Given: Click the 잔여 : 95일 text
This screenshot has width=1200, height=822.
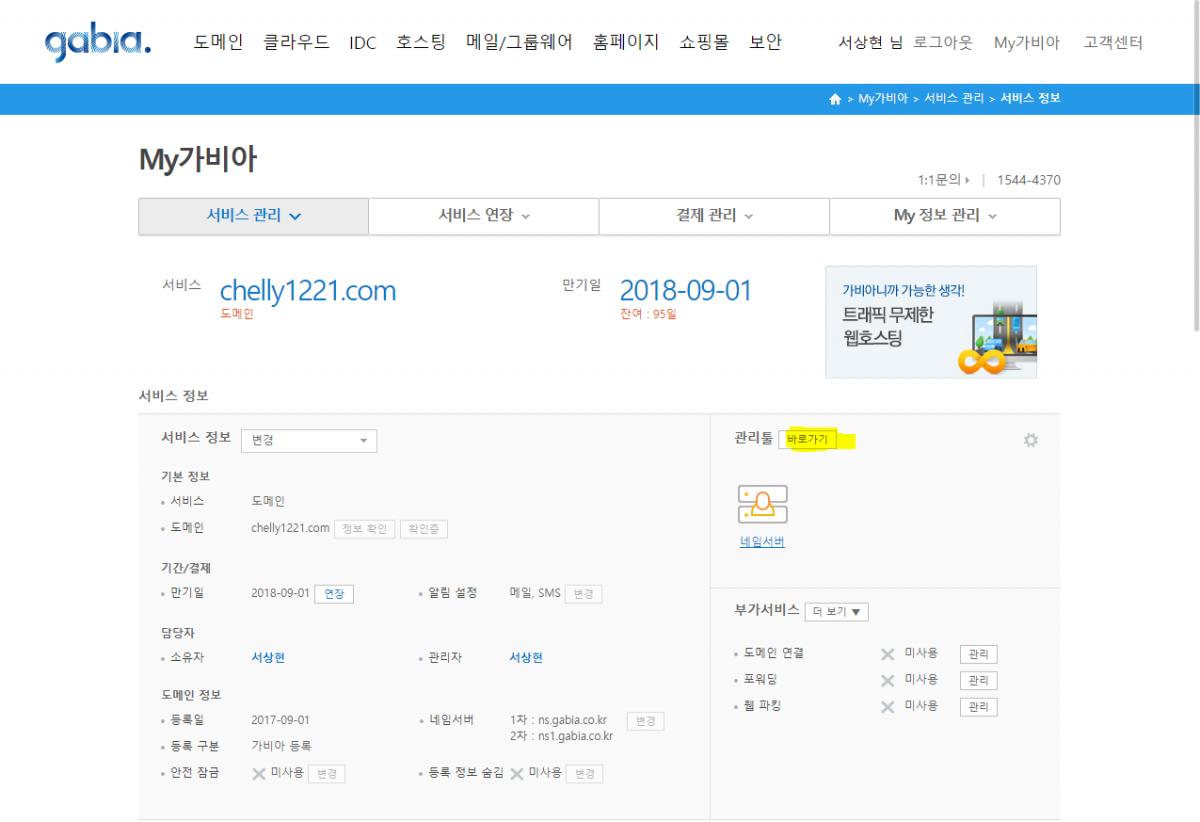Looking at the screenshot, I should [648, 314].
